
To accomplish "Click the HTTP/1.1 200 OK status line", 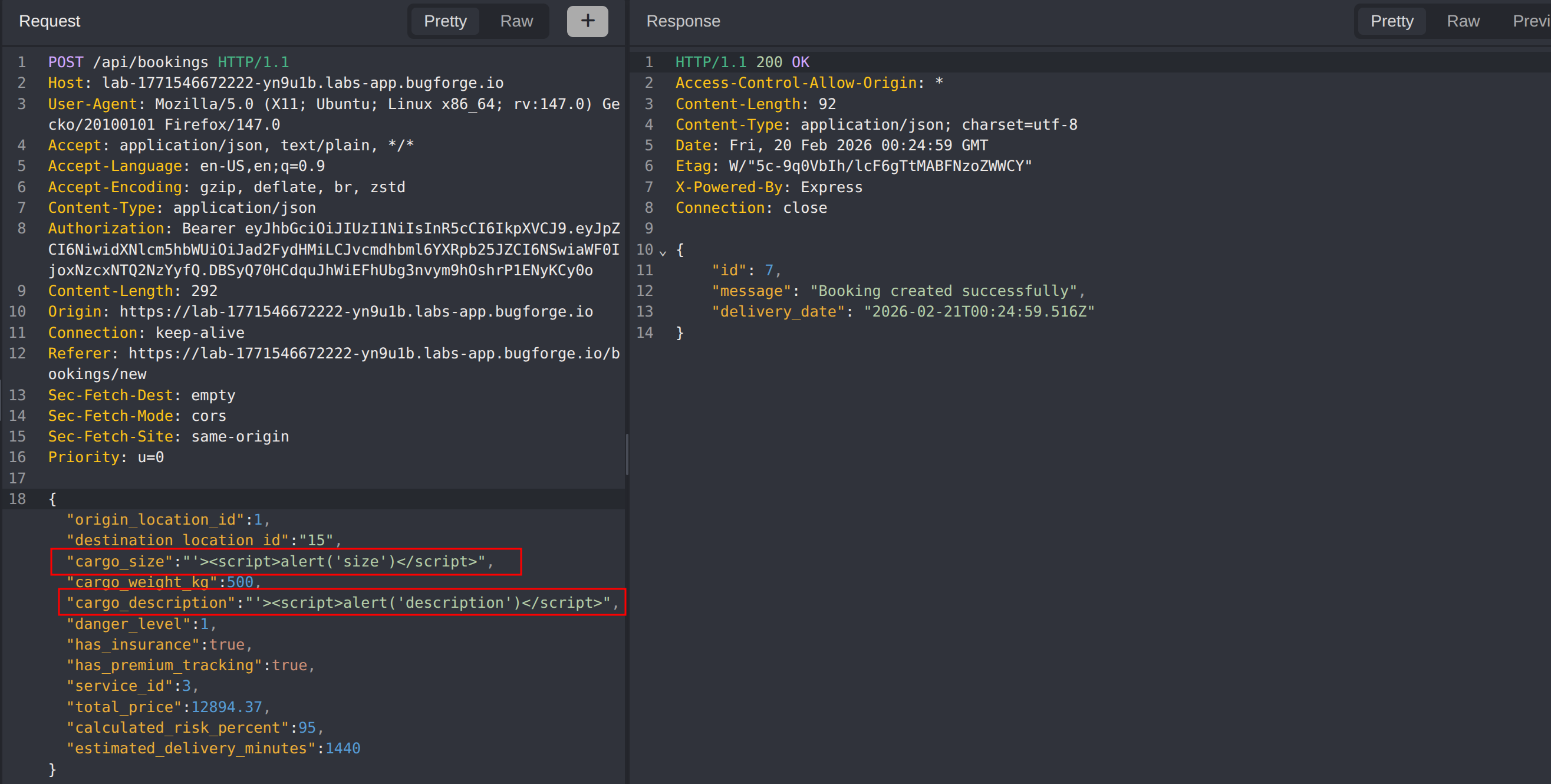I will tap(742, 62).
